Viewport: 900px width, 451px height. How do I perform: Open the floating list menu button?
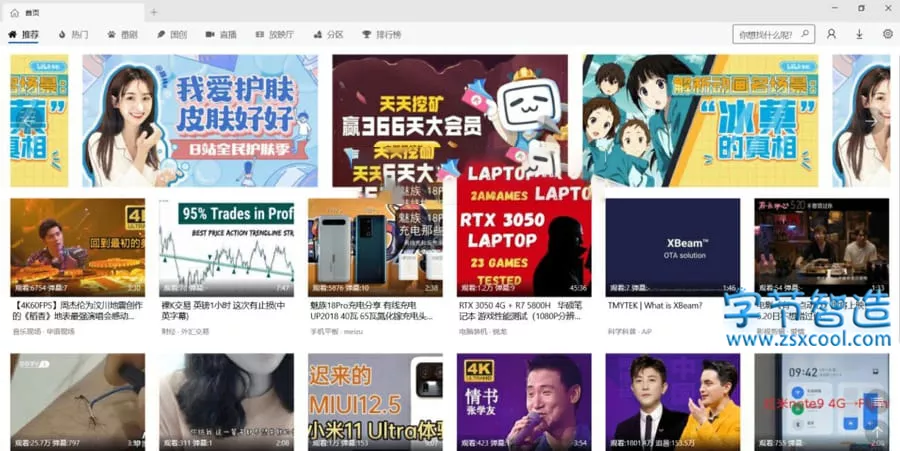coord(878,402)
